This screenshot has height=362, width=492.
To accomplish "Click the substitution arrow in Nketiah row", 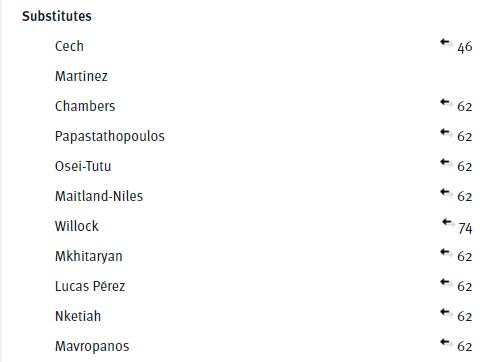I will coord(445,312).
